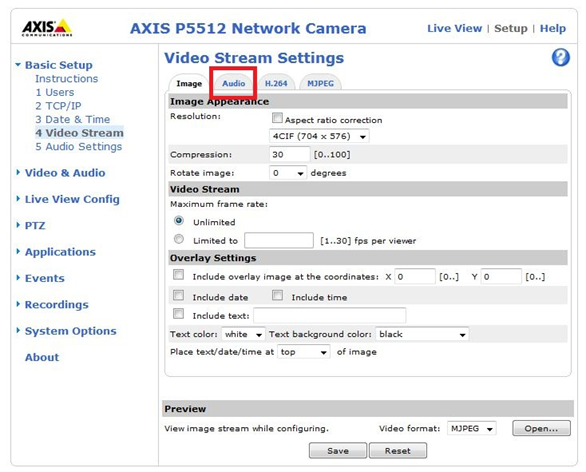Click the overlay X coordinate field
Screen dimensions: 586x472
coord(415,277)
